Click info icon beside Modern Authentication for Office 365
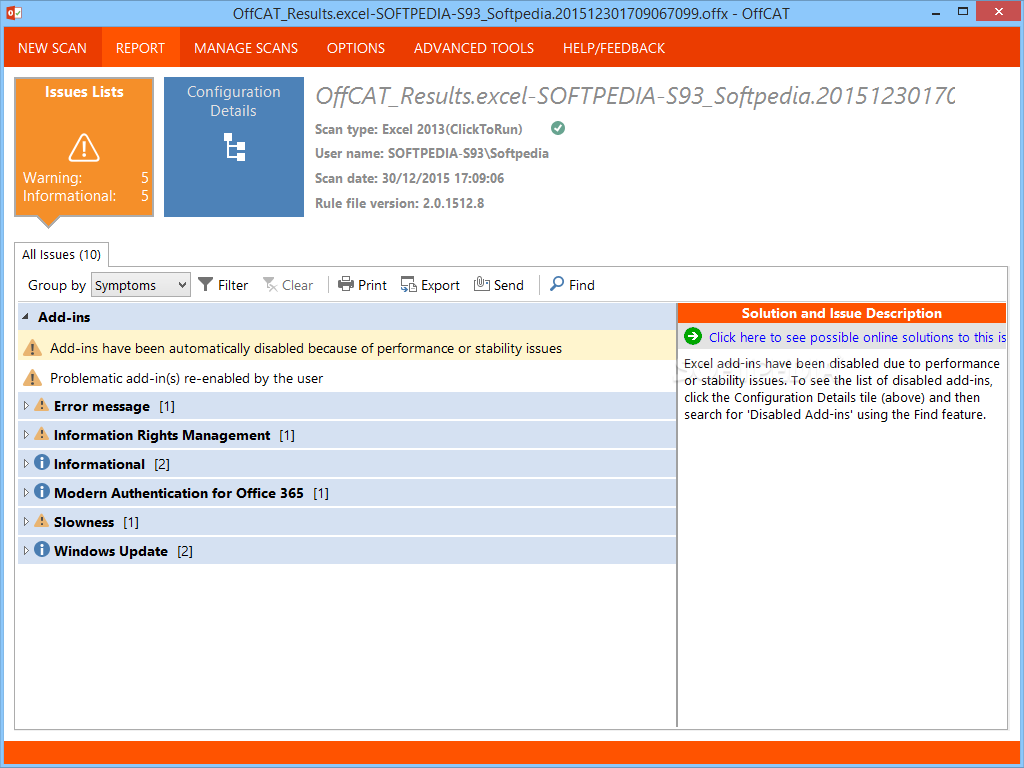The height and width of the screenshot is (768, 1024). [42, 491]
